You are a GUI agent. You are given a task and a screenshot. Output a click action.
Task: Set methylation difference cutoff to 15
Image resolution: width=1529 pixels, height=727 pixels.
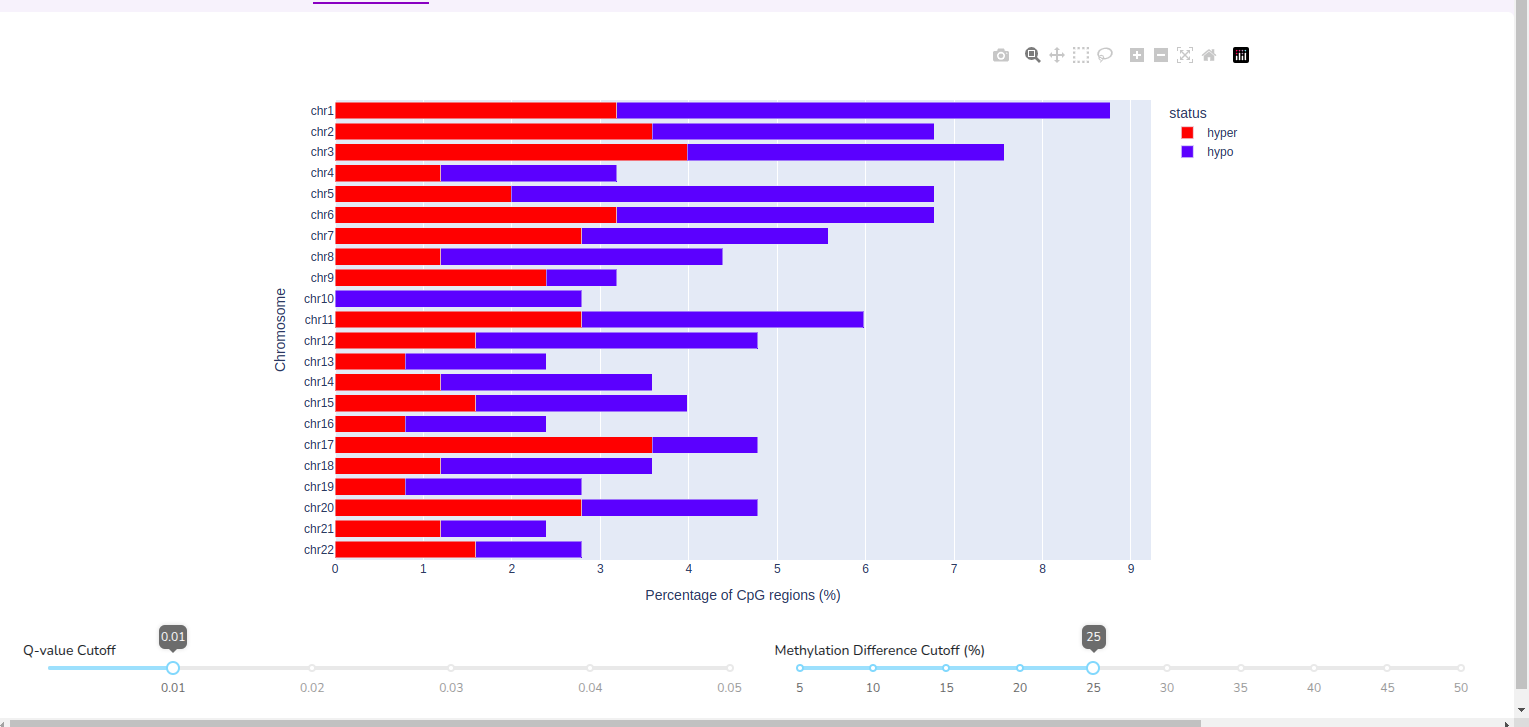[x=946, y=668]
